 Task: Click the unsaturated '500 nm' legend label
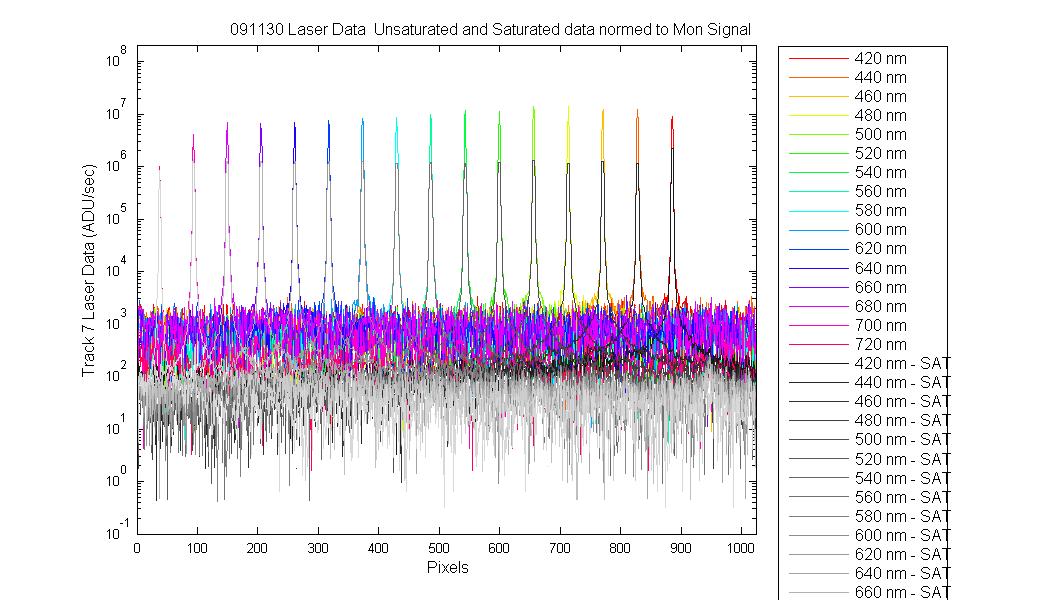tap(880, 135)
